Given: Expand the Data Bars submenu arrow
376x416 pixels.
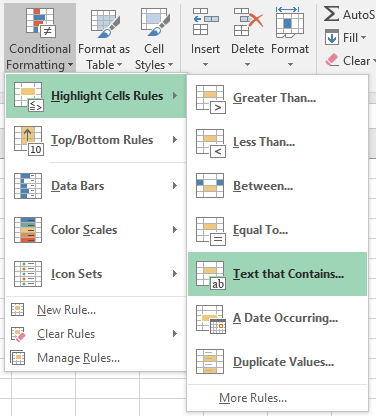Looking at the screenshot, I should 175,186.
